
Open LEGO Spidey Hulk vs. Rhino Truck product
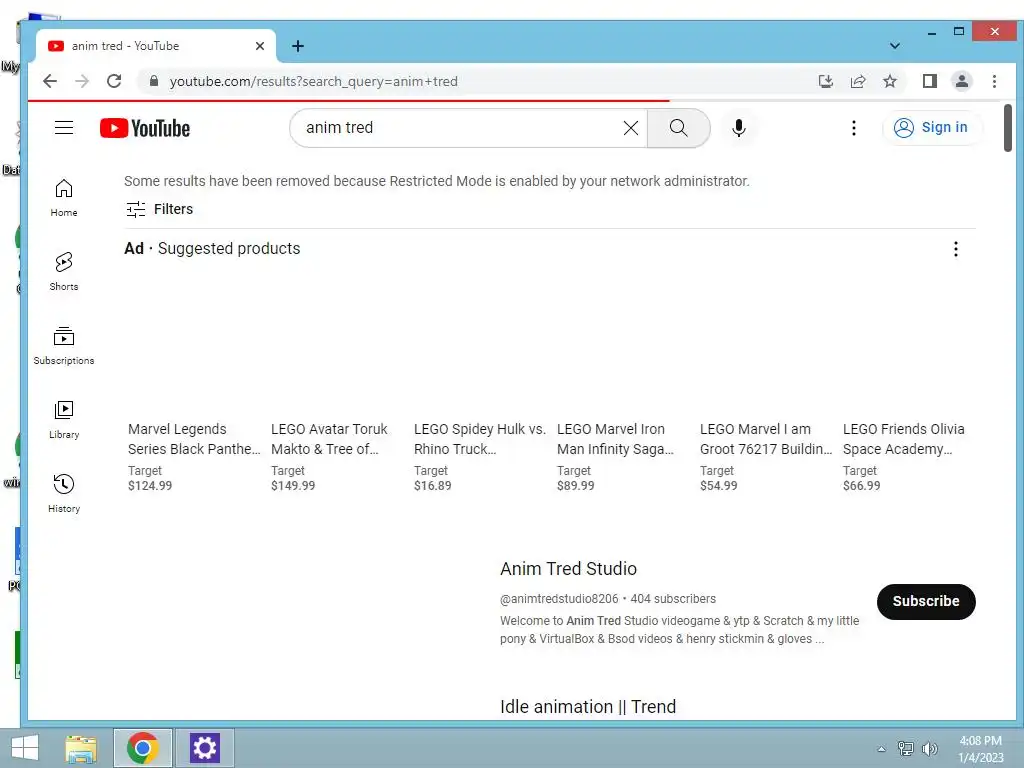[479, 439]
